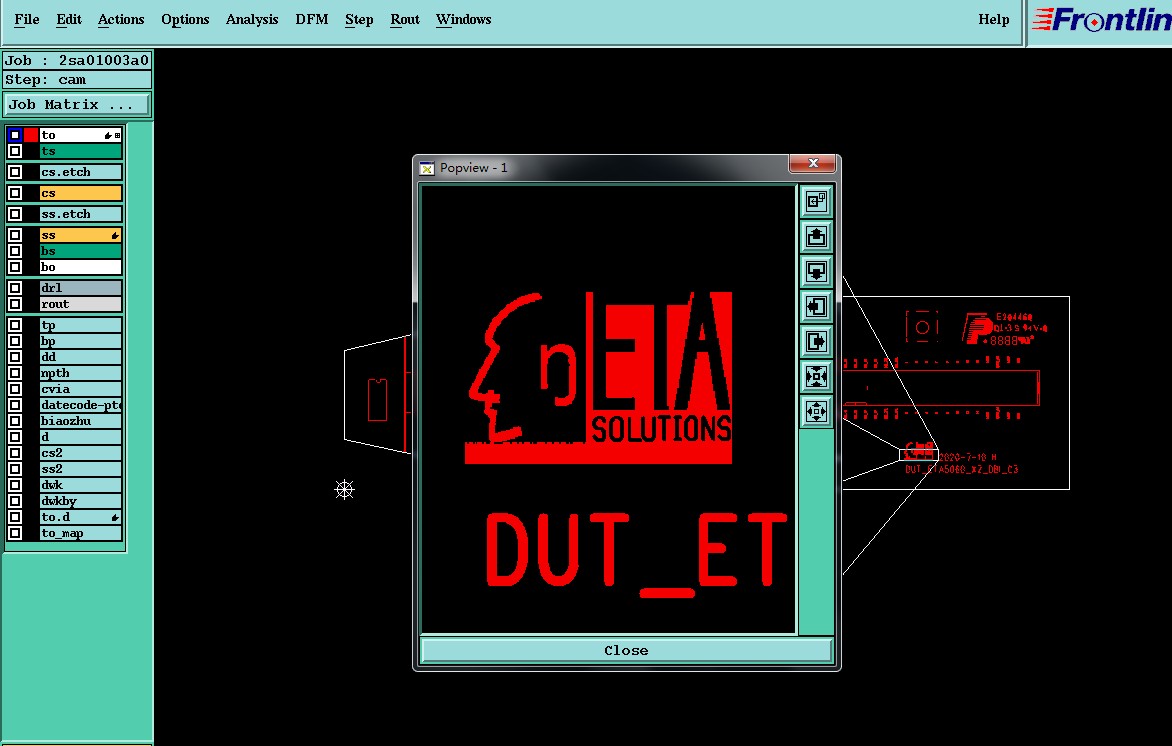This screenshot has width=1172, height=746.
Task: Select layer name cs2
Action: (x=81, y=453)
